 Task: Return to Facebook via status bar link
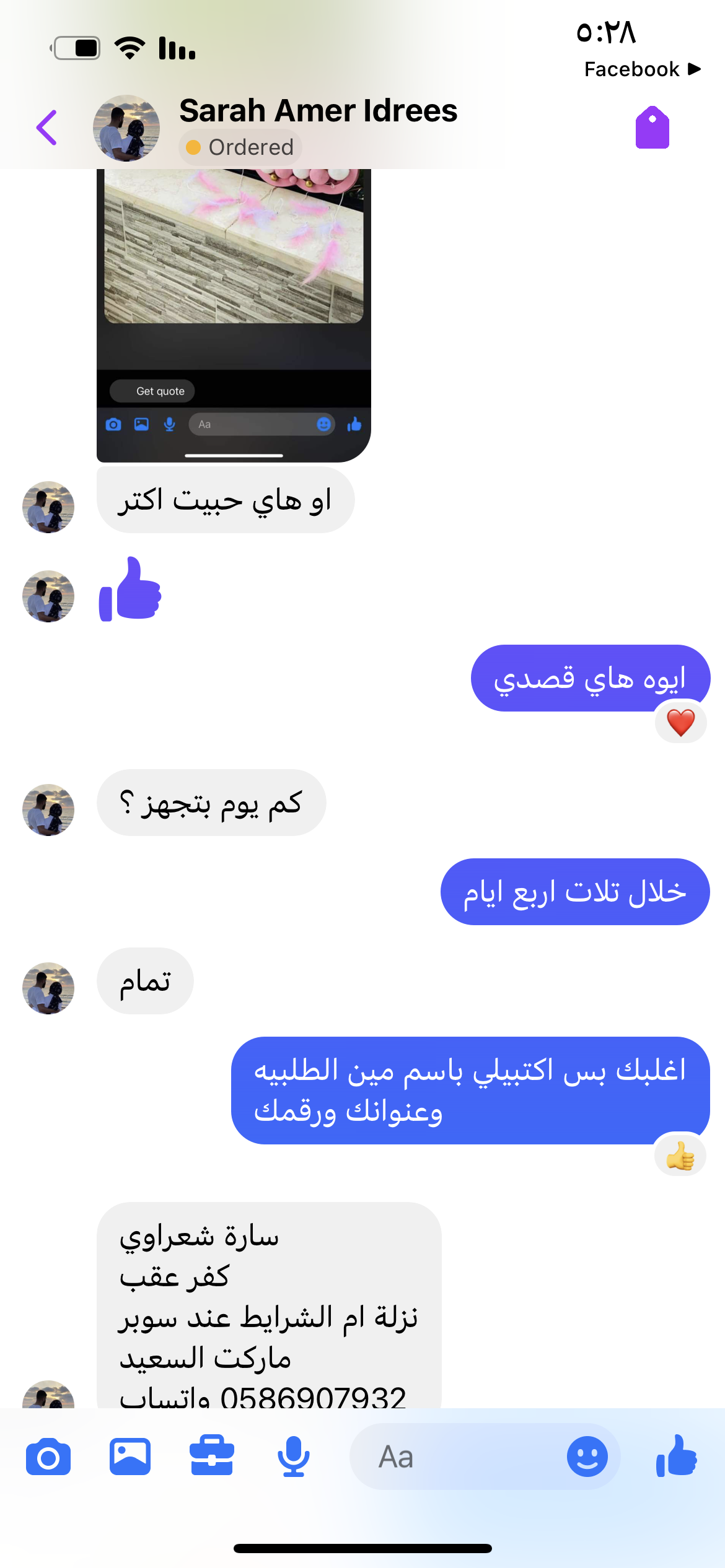tap(643, 69)
